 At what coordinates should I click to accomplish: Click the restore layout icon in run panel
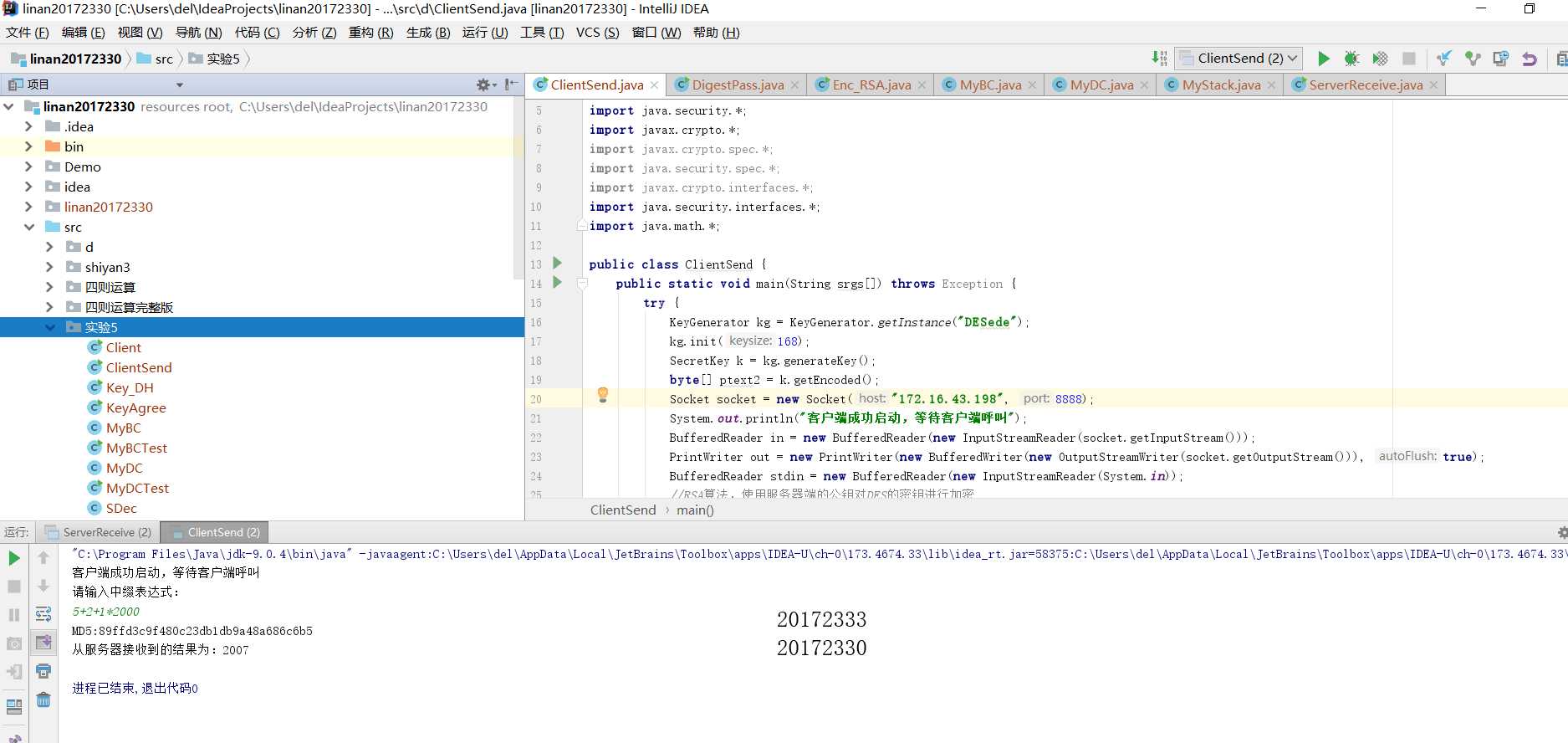14,707
